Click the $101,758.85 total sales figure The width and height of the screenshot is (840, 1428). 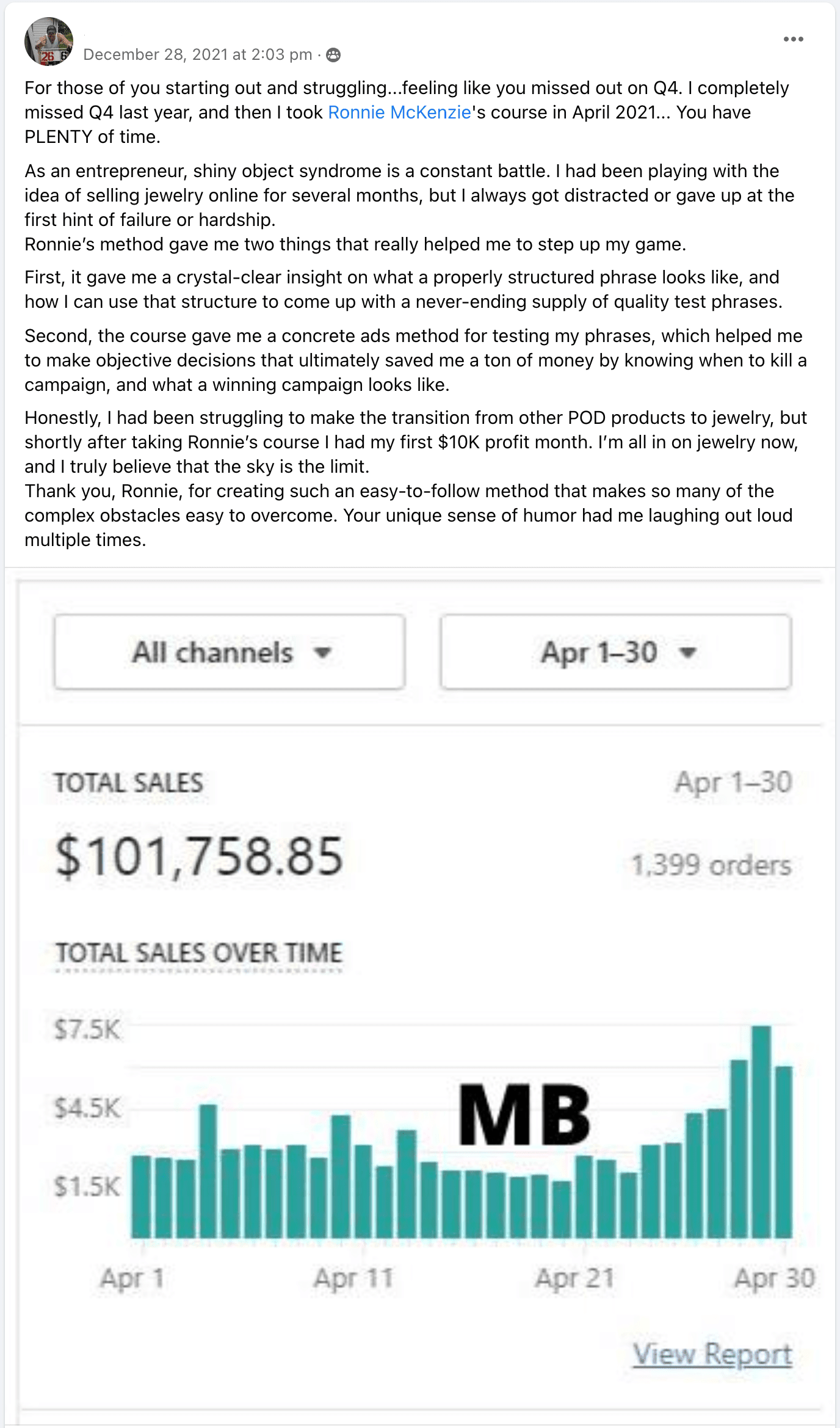click(x=199, y=856)
